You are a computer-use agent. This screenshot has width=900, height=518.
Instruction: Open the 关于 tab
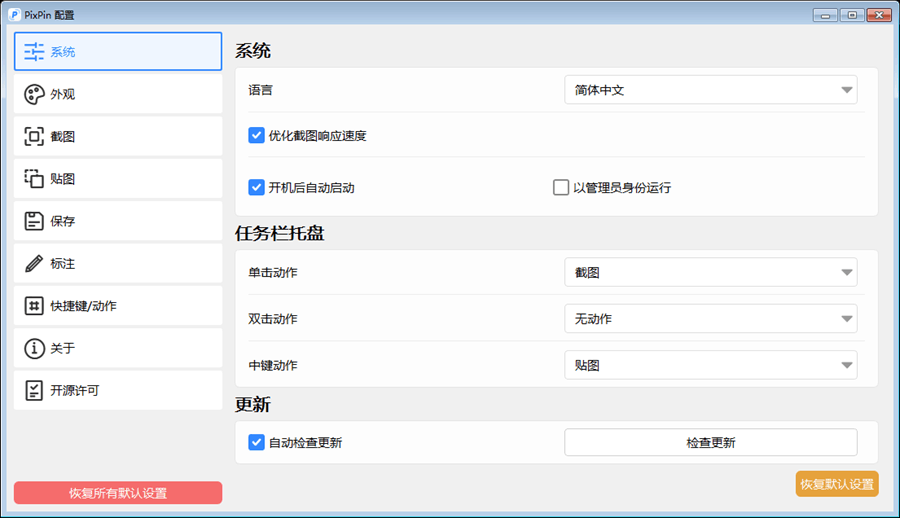pos(118,348)
